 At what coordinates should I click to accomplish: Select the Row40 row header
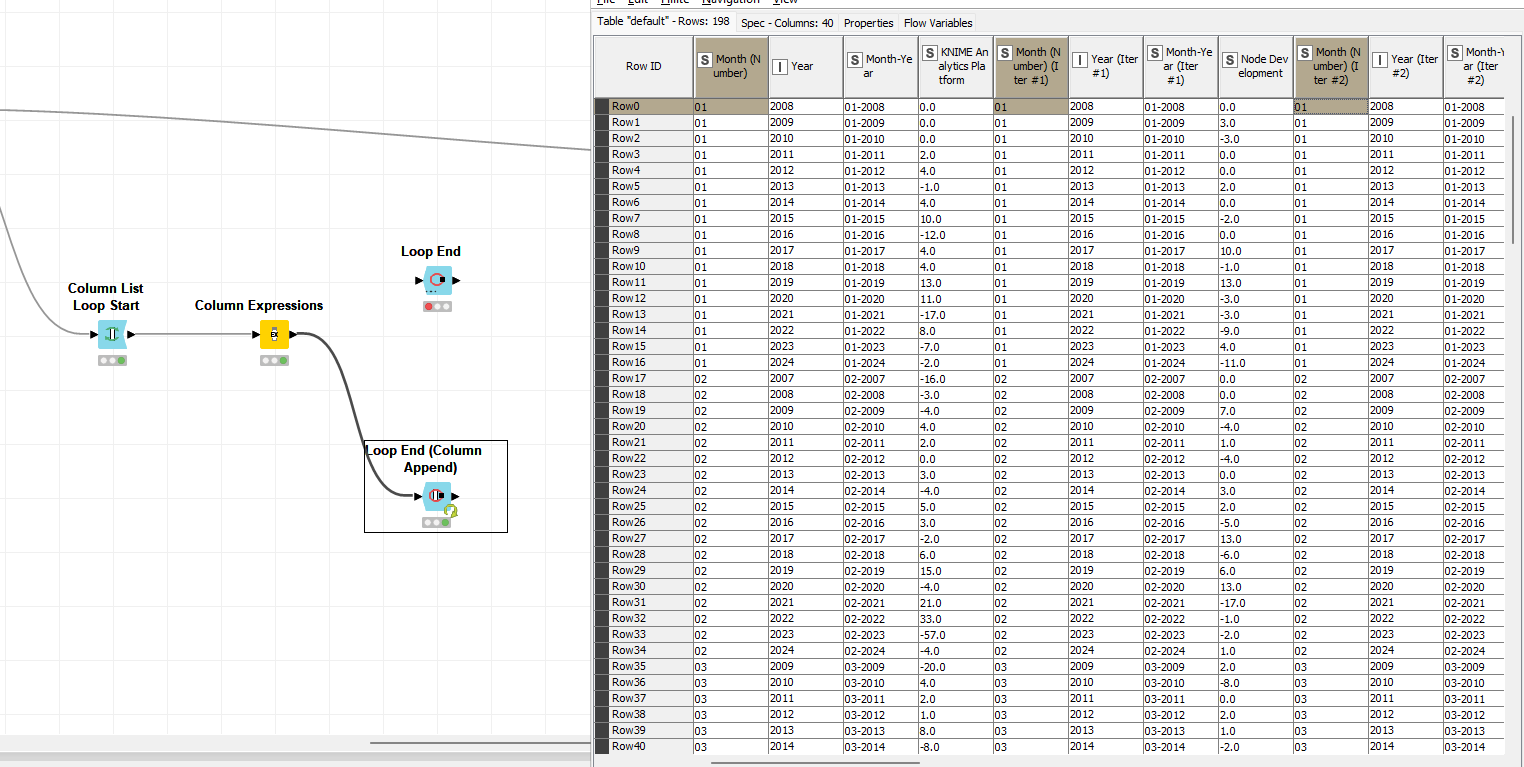[x=643, y=746]
